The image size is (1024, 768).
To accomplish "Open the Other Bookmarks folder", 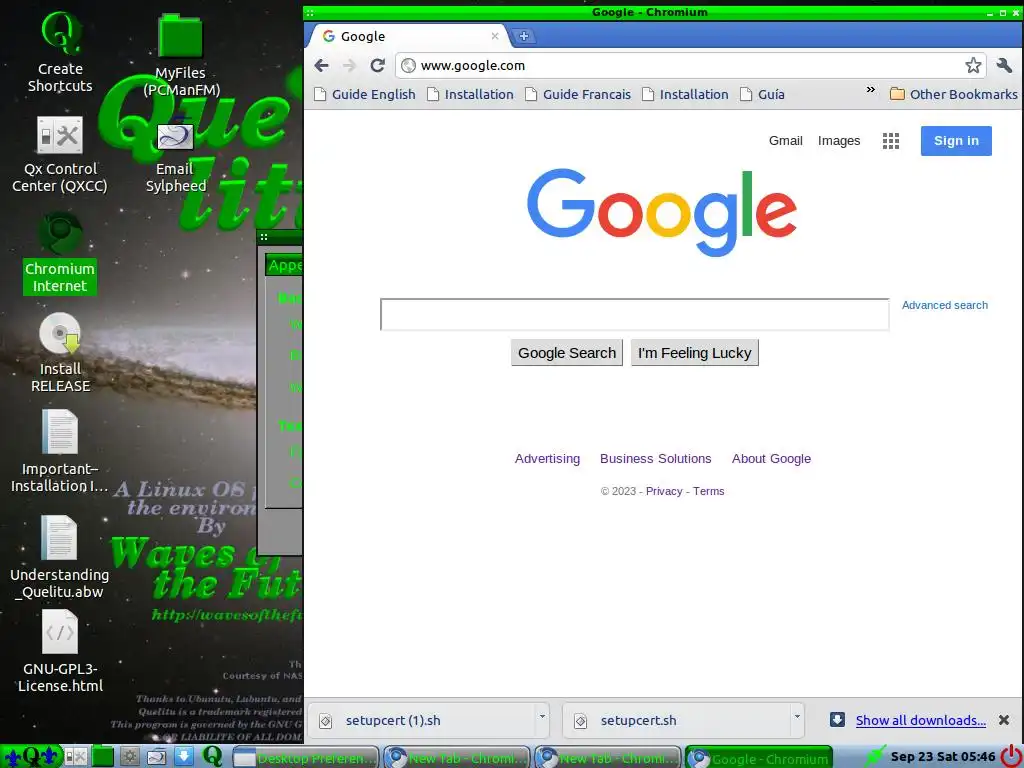I will (x=953, y=94).
